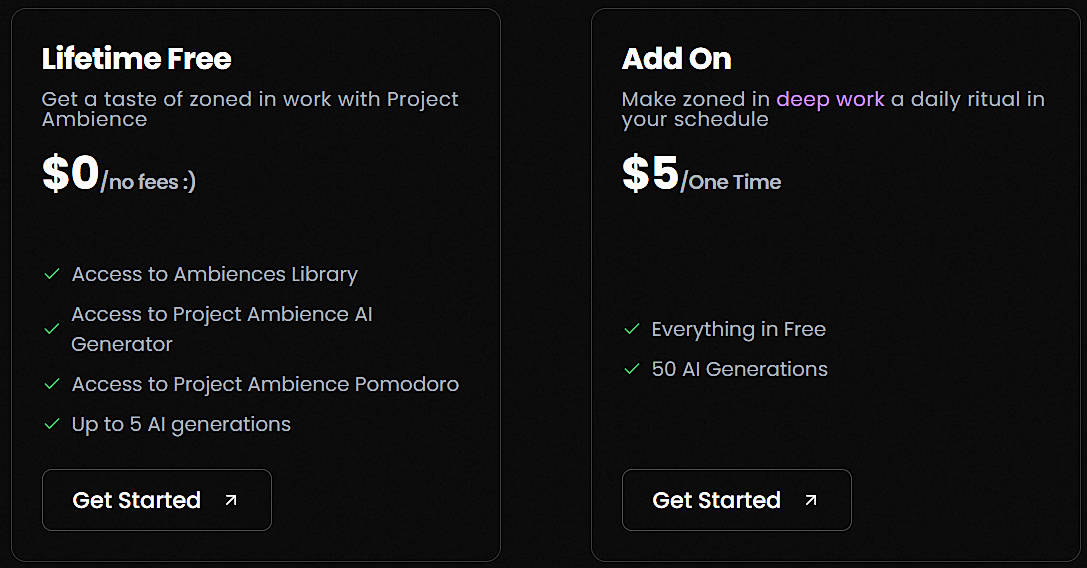Click the $0 price label
Screen dimensions: 1087x568
pos(71,175)
